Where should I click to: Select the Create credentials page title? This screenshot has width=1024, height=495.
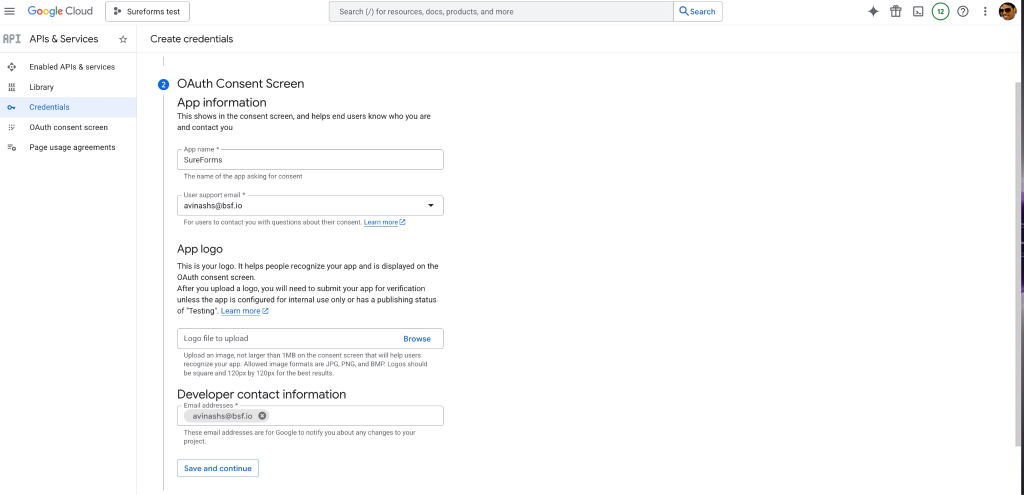tap(191, 39)
